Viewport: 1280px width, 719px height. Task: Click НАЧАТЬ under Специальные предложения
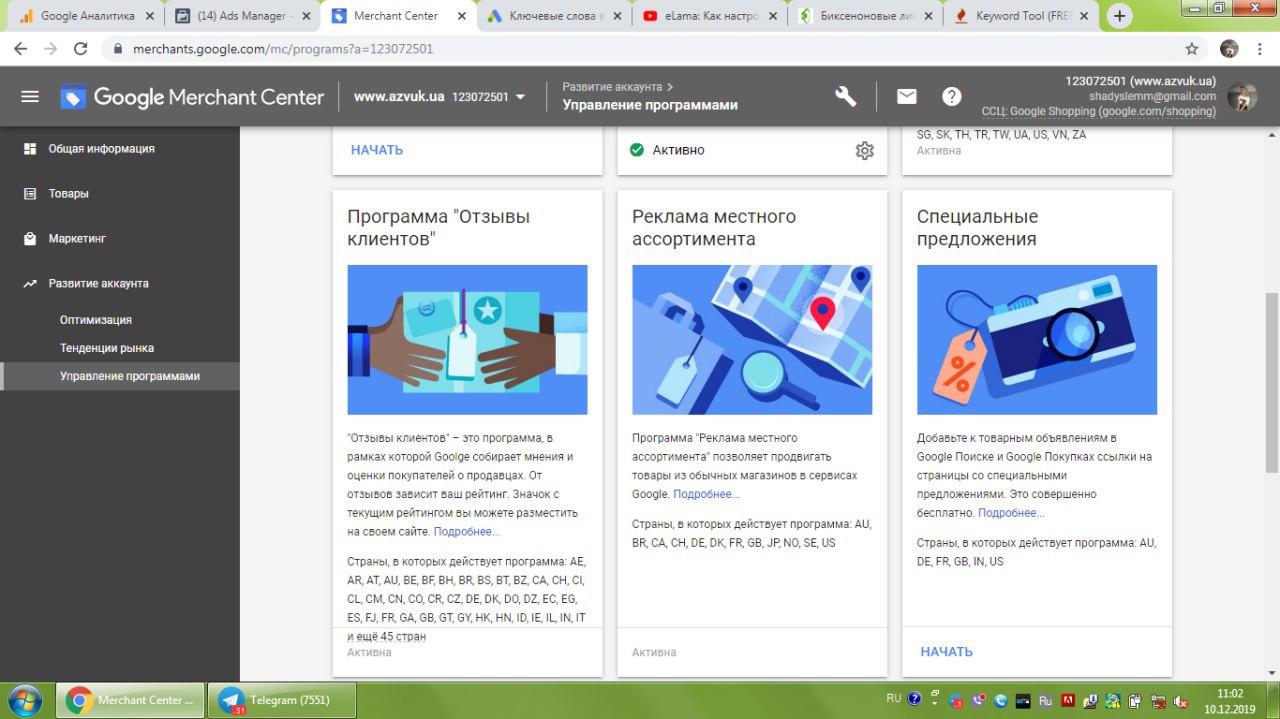coord(947,652)
